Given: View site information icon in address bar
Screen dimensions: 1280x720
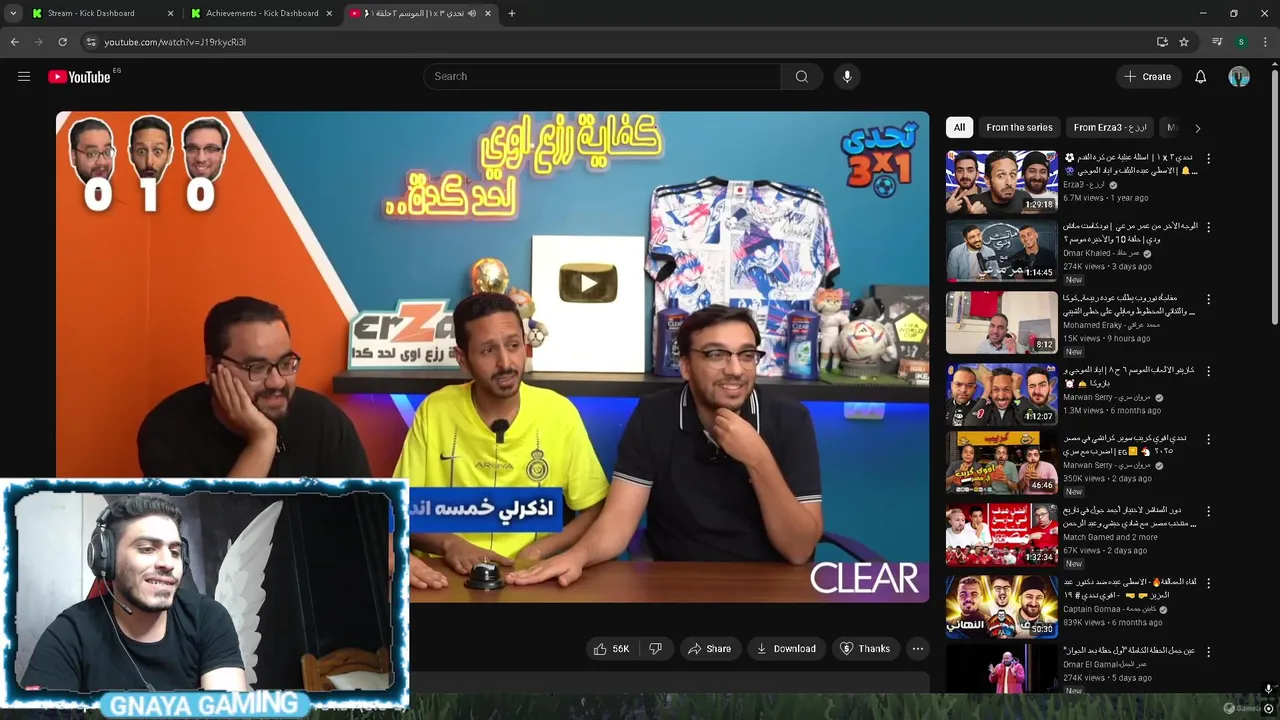Looking at the screenshot, I should pos(91,42).
